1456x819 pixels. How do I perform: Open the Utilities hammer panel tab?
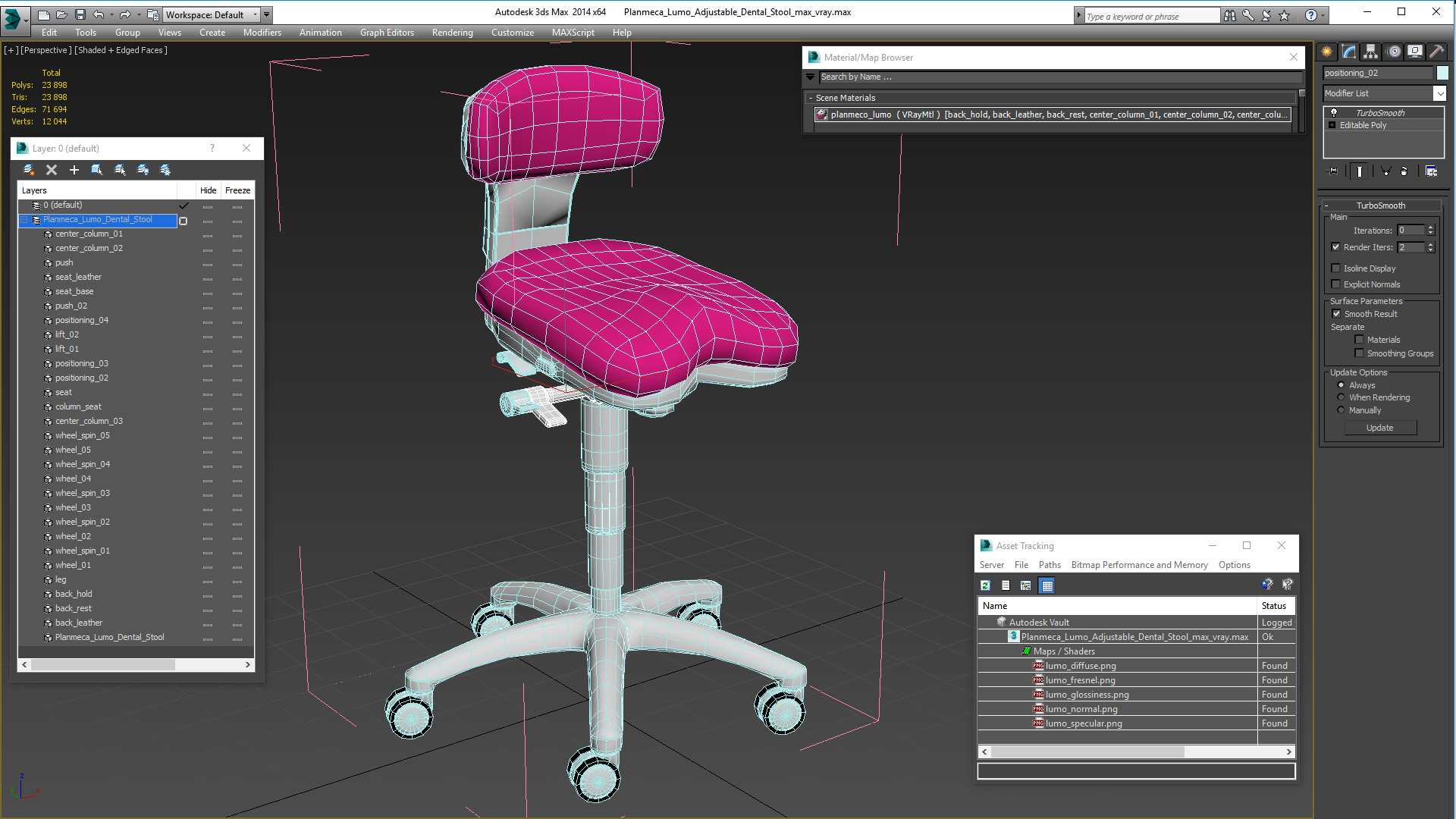[1436, 52]
